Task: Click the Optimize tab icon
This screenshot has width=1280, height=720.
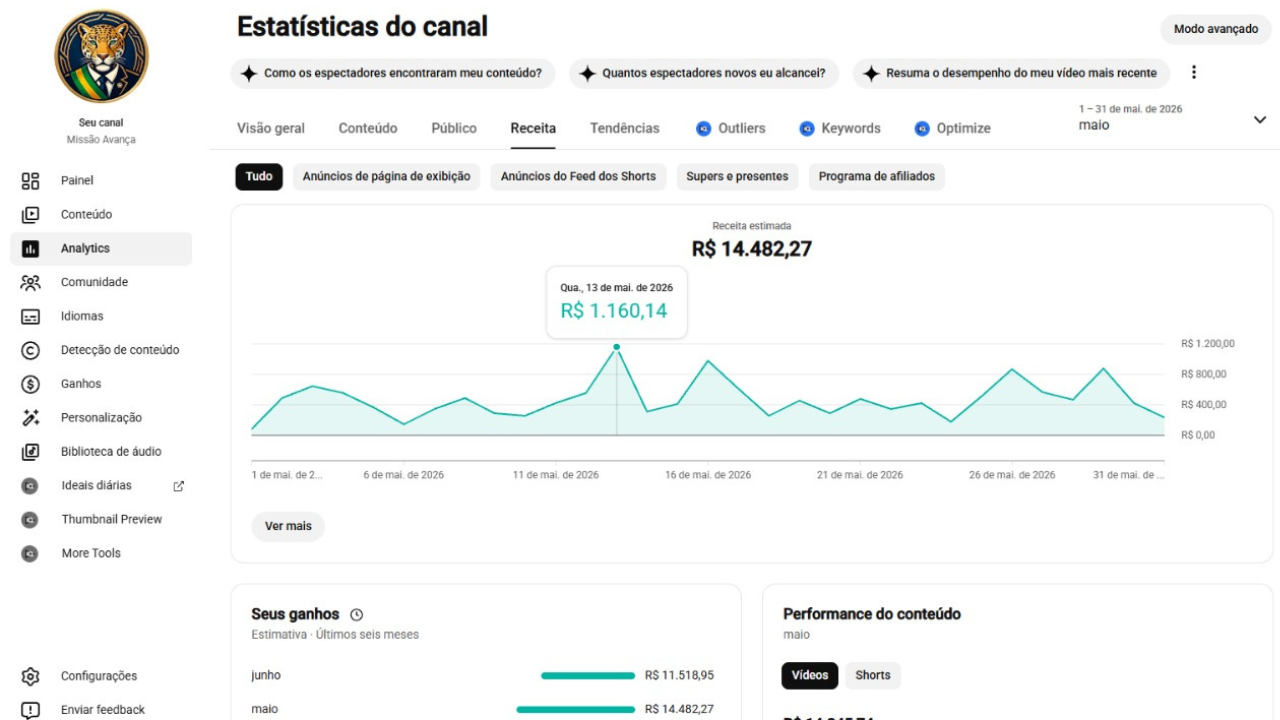Action: [x=922, y=129]
